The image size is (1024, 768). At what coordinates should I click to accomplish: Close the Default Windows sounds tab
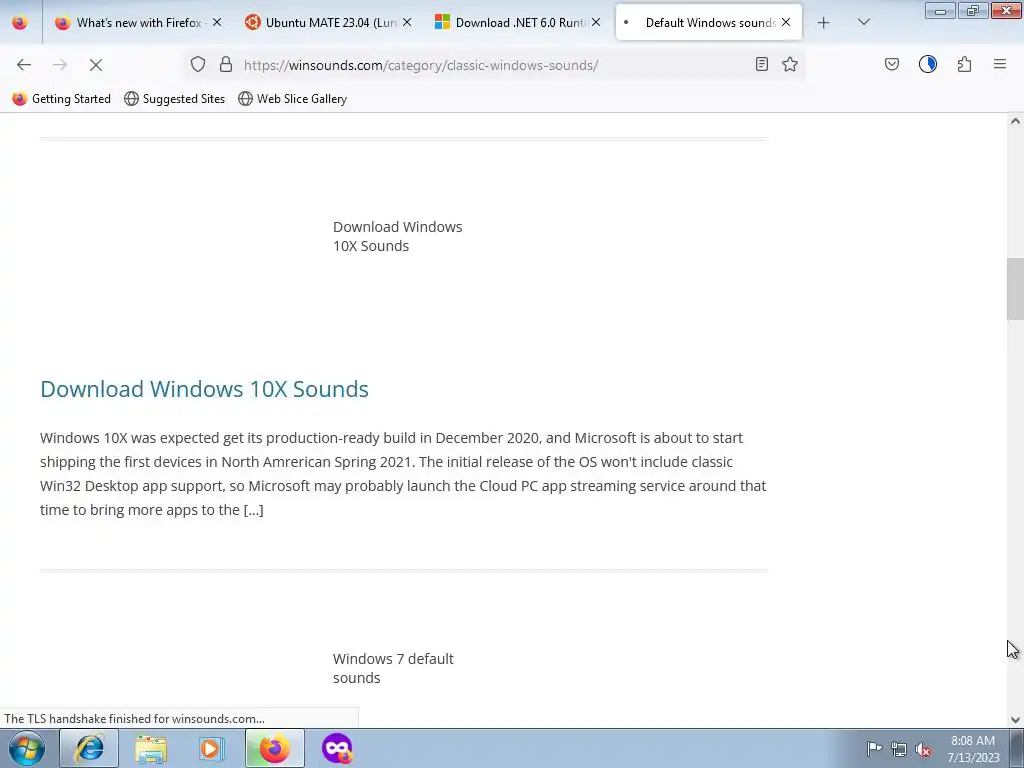(x=786, y=22)
